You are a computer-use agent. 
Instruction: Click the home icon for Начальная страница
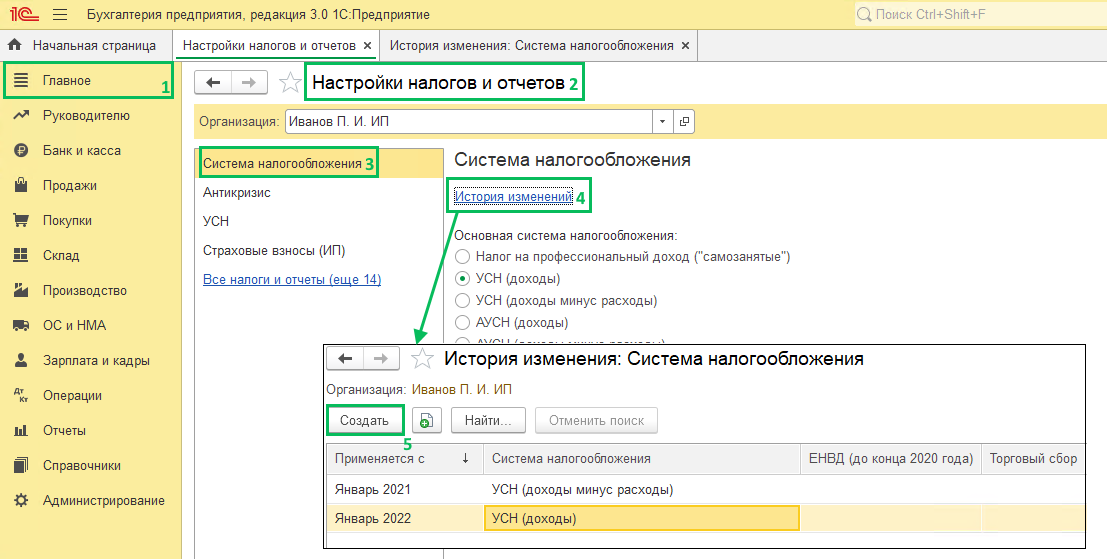pyautogui.click(x=15, y=46)
